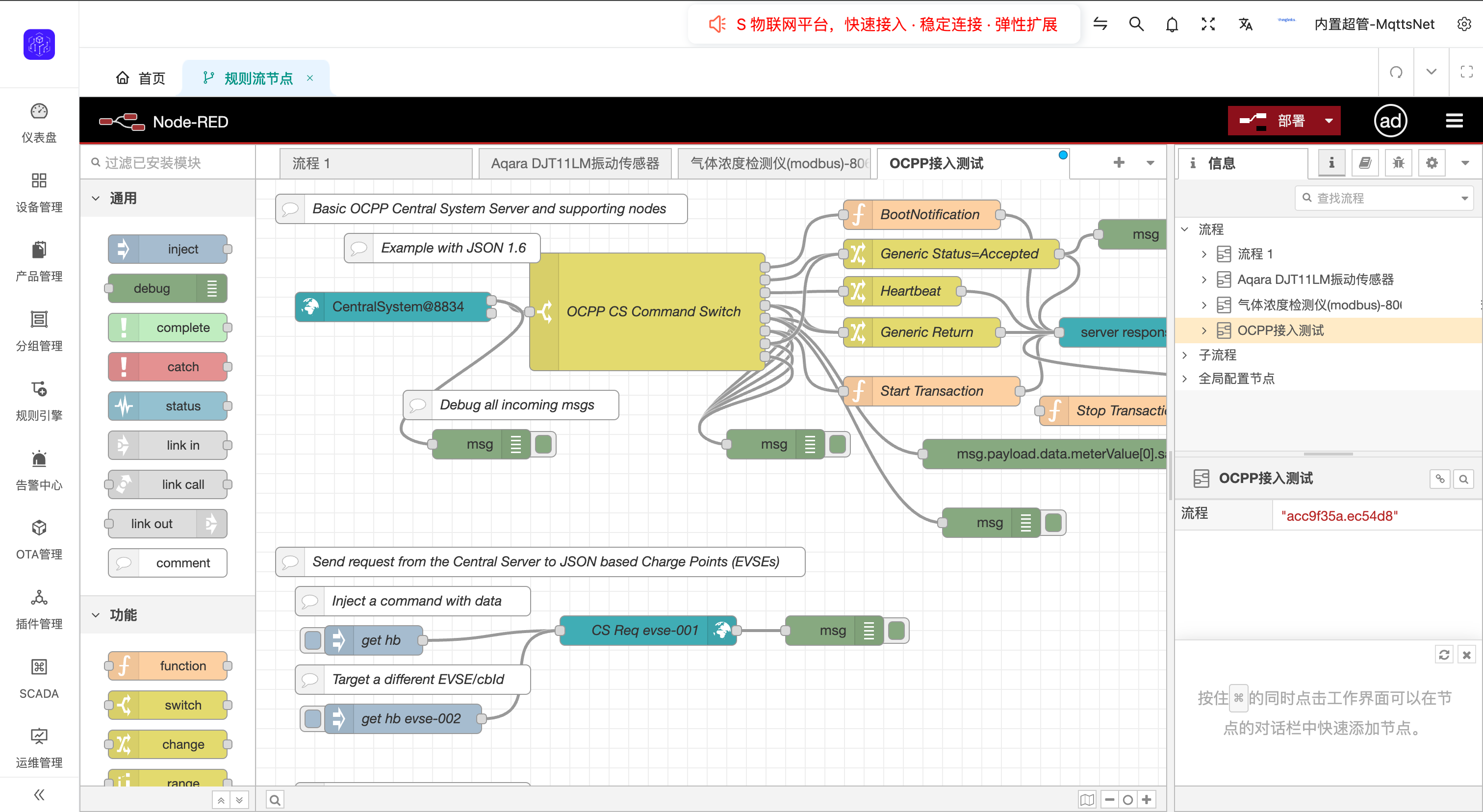Viewport: 1483px width, 812px height.
Task: Open 插件管理 in the left sidebar
Action: (39, 609)
